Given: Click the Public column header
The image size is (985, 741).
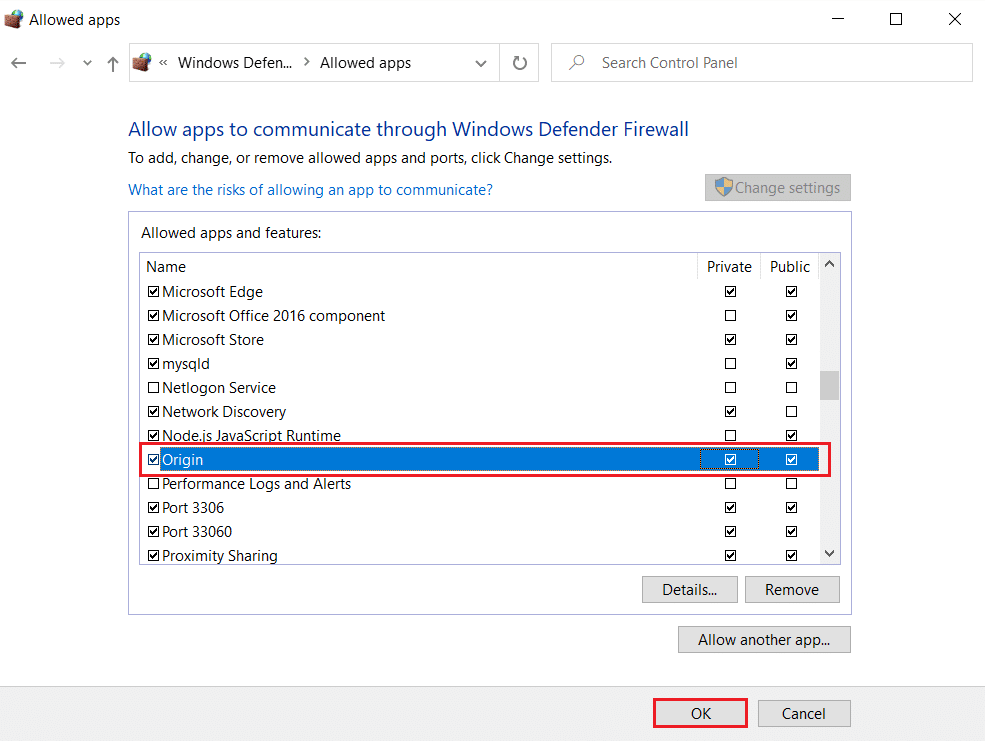Looking at the screenshot, I should click(x=790, y=267).
